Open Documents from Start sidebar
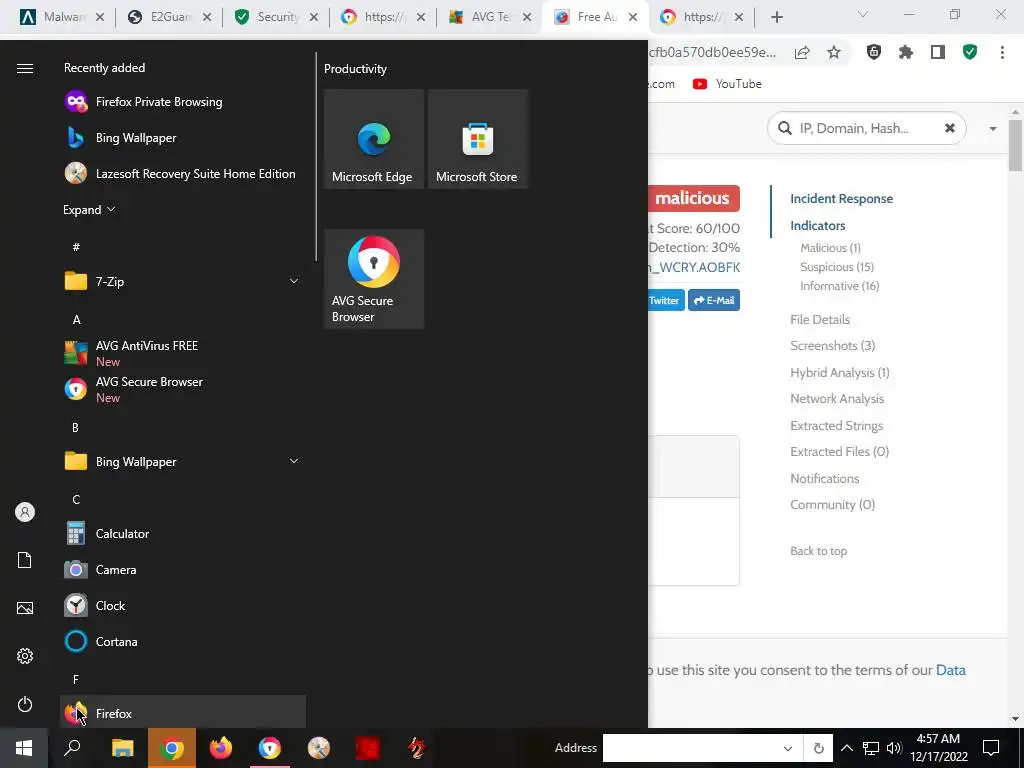The height and width of the screenshot is (768, 1024). (x=25, y=560)
